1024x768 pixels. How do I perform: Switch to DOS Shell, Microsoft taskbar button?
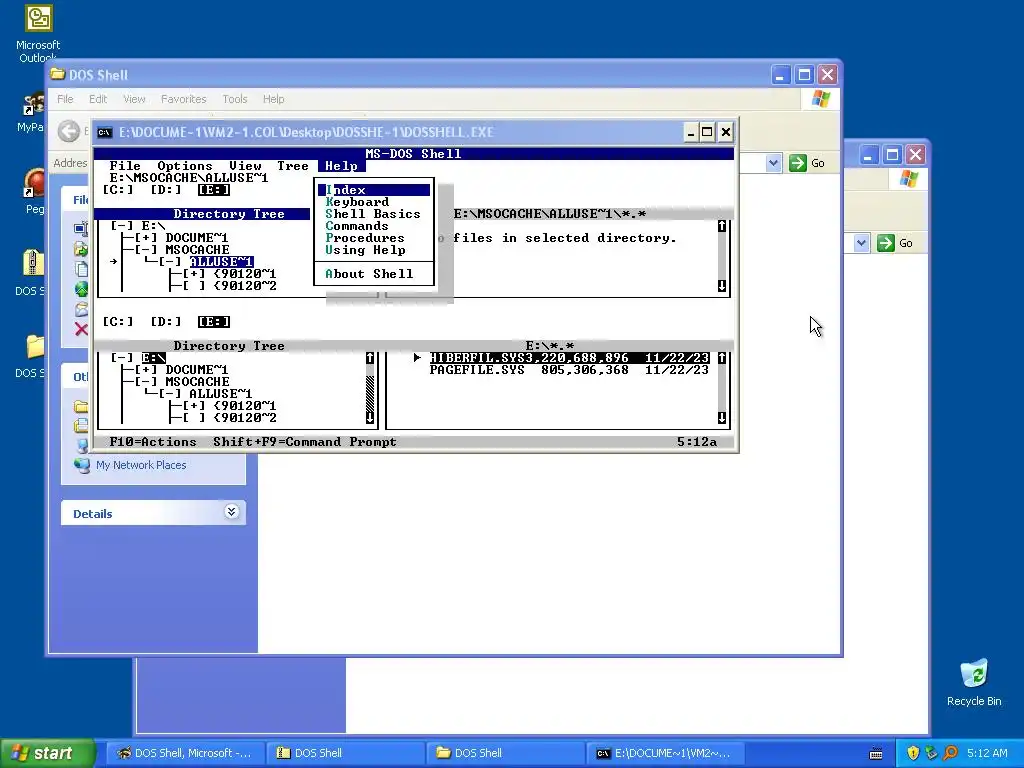coord(184,753)
